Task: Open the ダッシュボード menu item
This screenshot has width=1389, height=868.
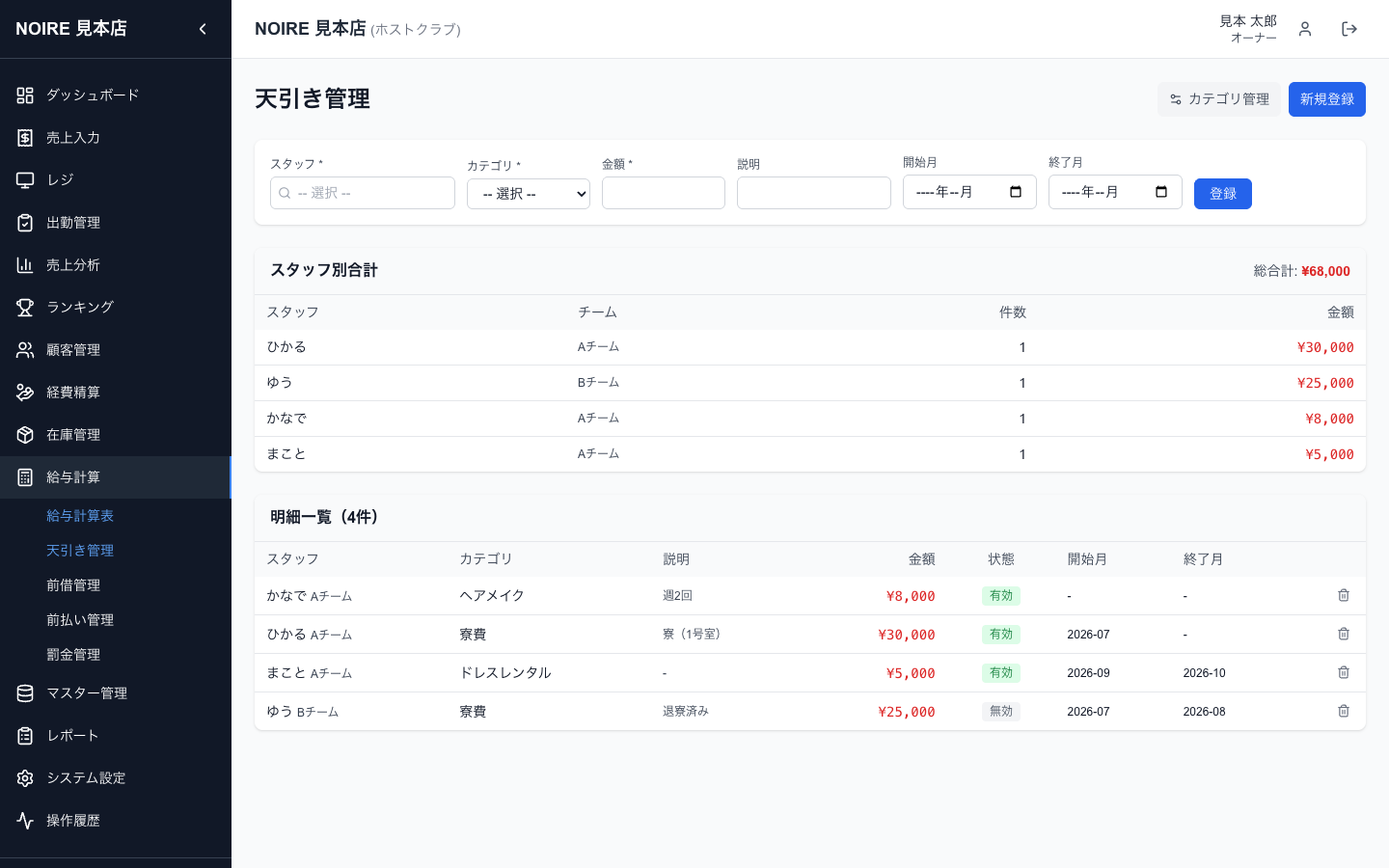Action: point(116,95)
